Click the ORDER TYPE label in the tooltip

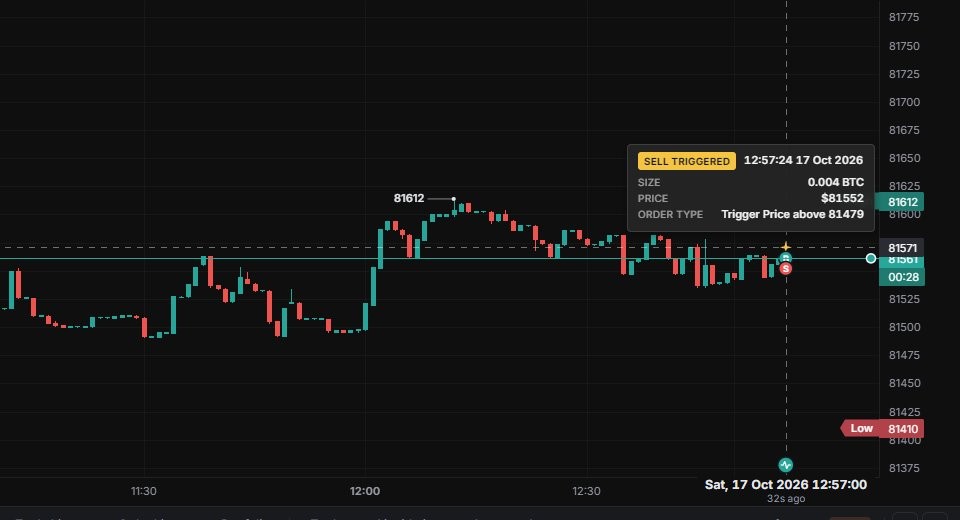point(670,214)
